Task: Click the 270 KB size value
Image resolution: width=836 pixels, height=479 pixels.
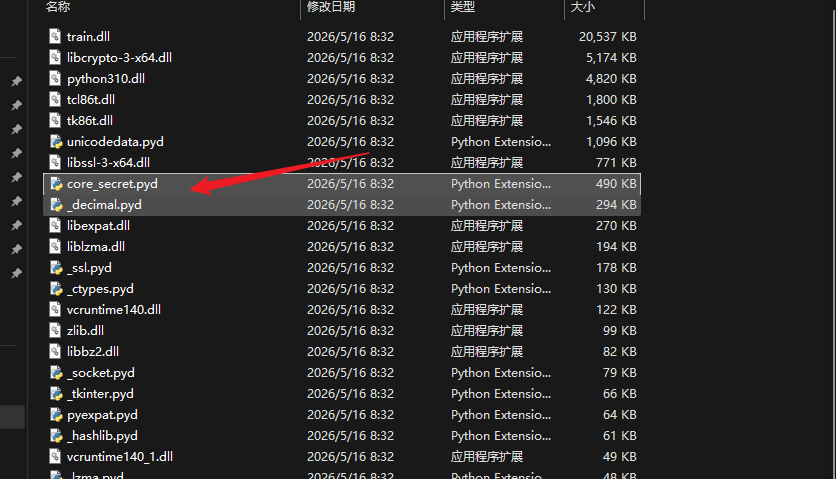Action: point(616,226)
